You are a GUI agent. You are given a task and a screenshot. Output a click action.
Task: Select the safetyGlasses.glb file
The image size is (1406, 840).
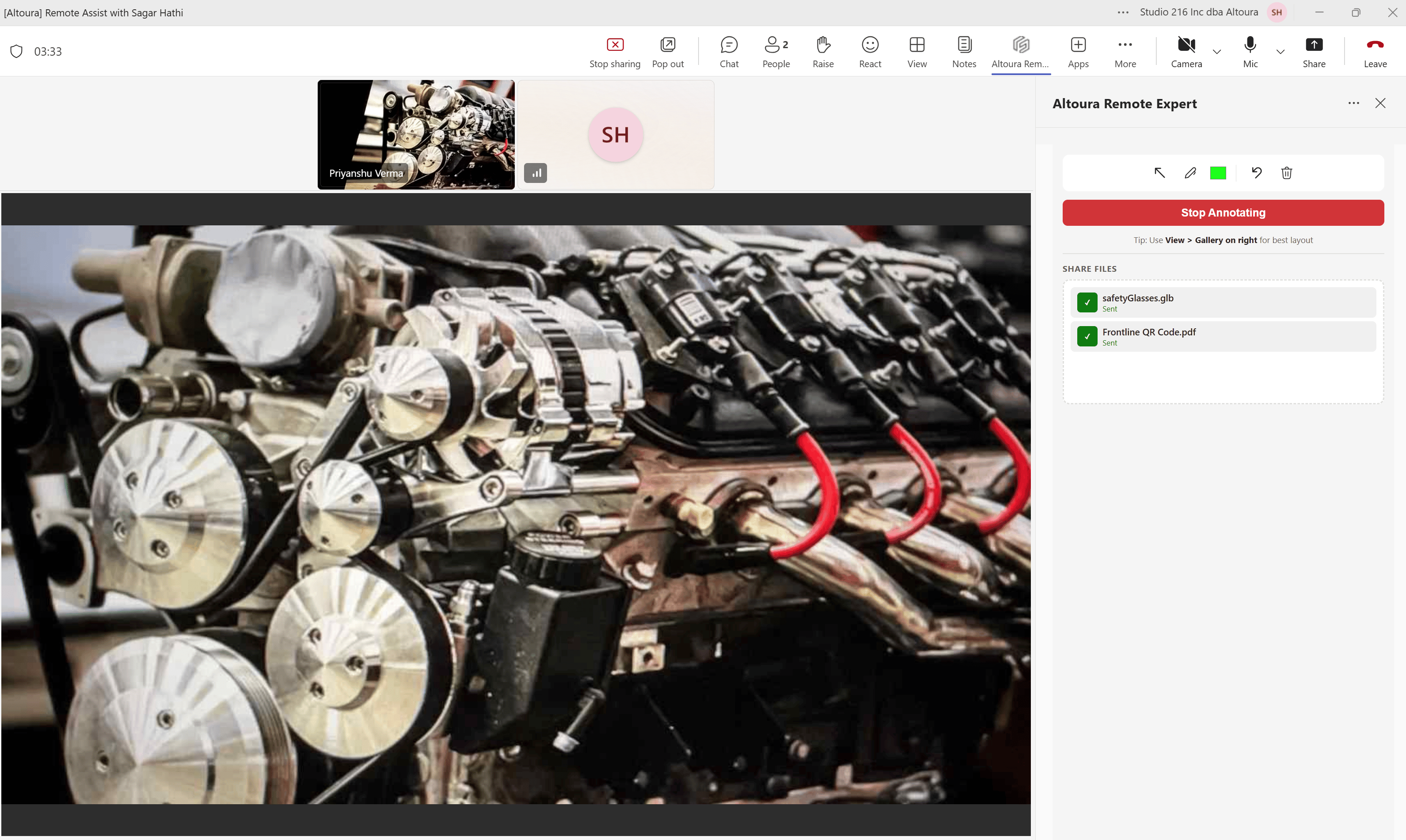click(x=1223, y=303)
